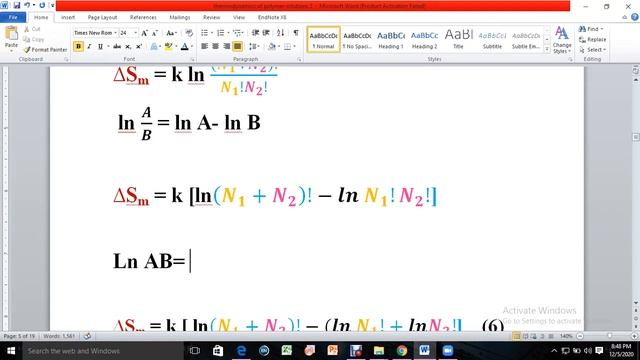Viewport: 640px width, 360px height.
Task: Decrease paragraph indent
Action: (x=255, y=33)
